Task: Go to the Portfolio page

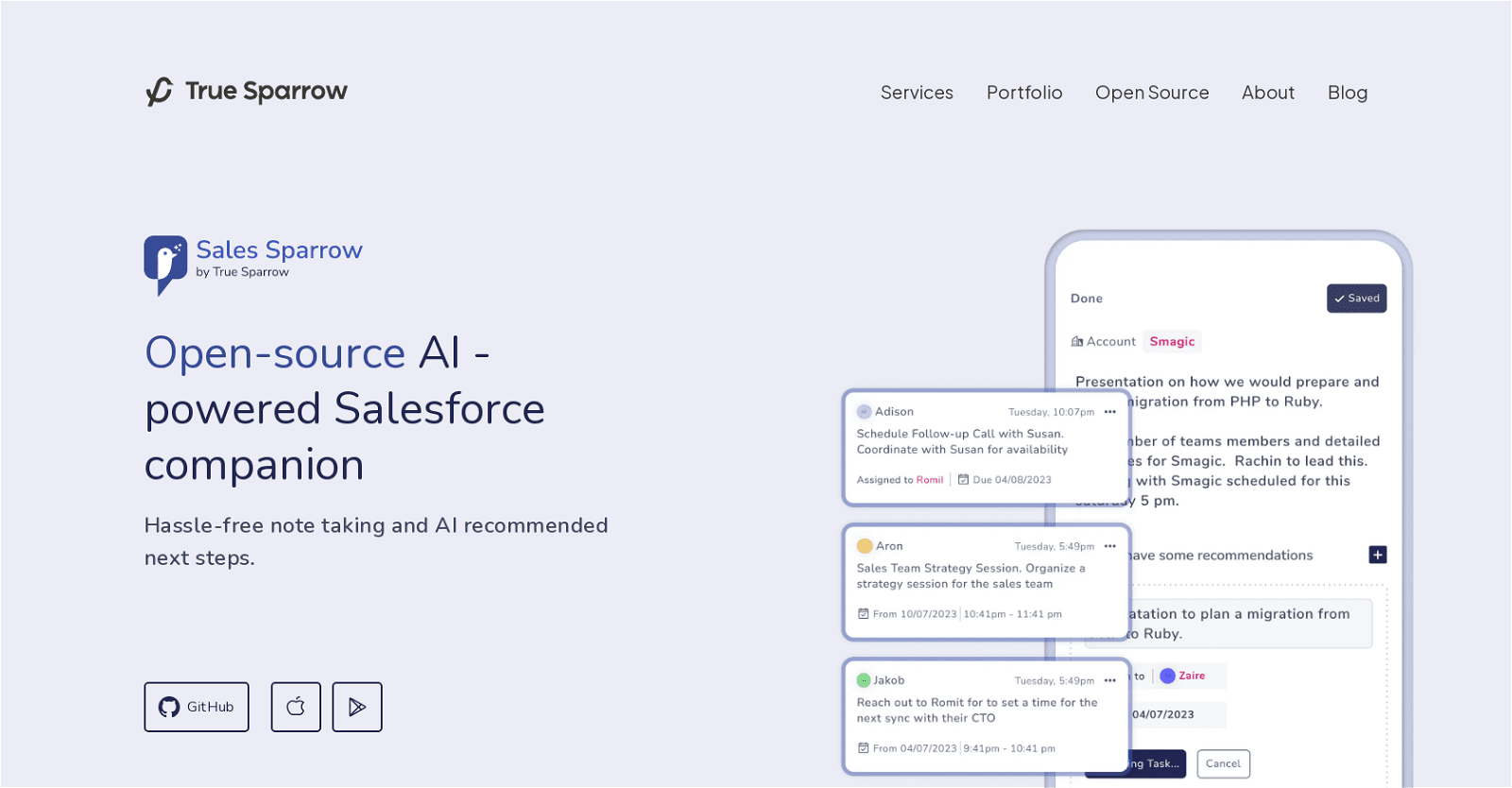Action: 1023,93
